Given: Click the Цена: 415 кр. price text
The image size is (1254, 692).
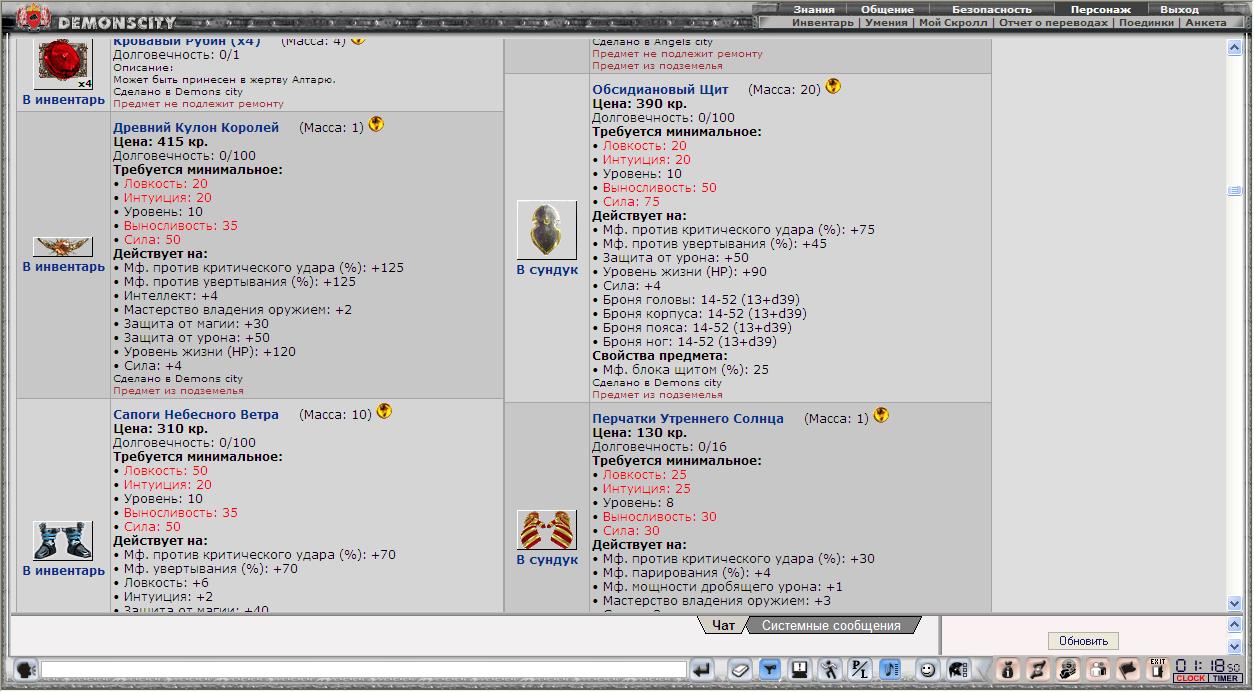Looking at the screenshot, I should (x=160, y=142).
